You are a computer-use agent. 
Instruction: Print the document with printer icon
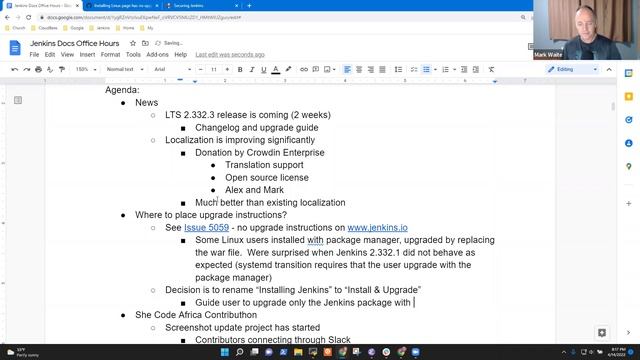[x=38, y=69]
